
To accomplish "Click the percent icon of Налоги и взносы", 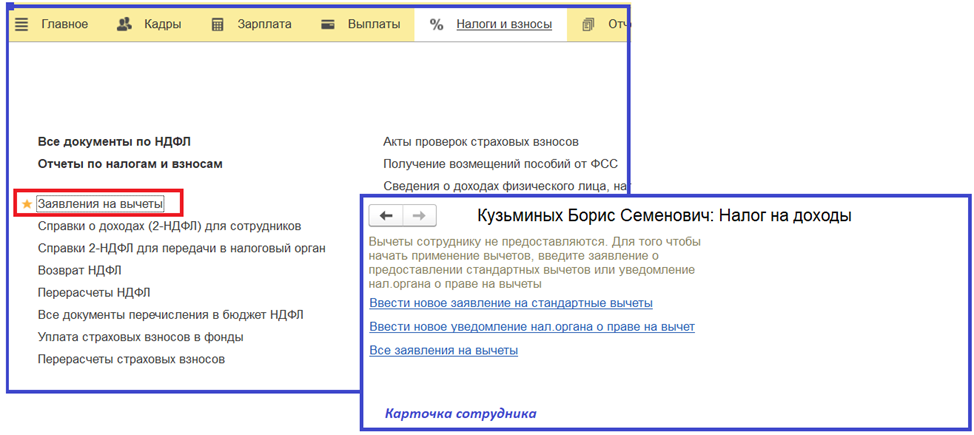I will (x=437, y=25).
